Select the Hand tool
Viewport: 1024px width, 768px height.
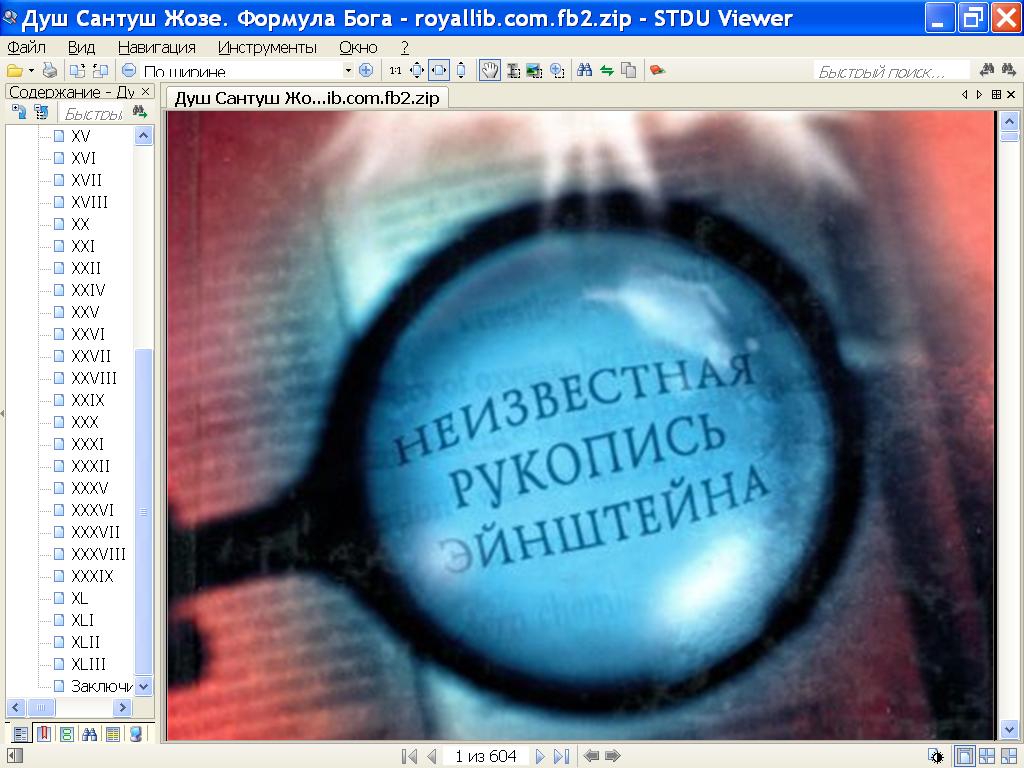(x=490, y=71)
